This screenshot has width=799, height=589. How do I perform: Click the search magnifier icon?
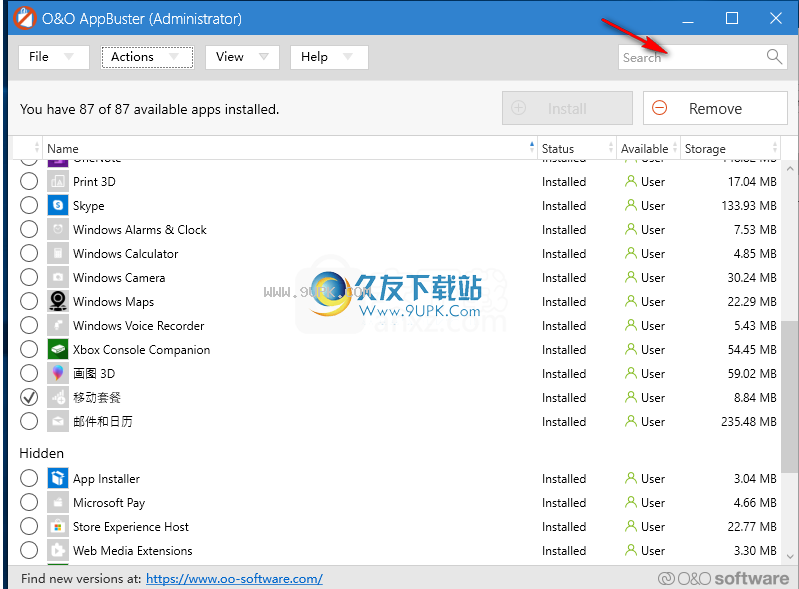(774, 57)
